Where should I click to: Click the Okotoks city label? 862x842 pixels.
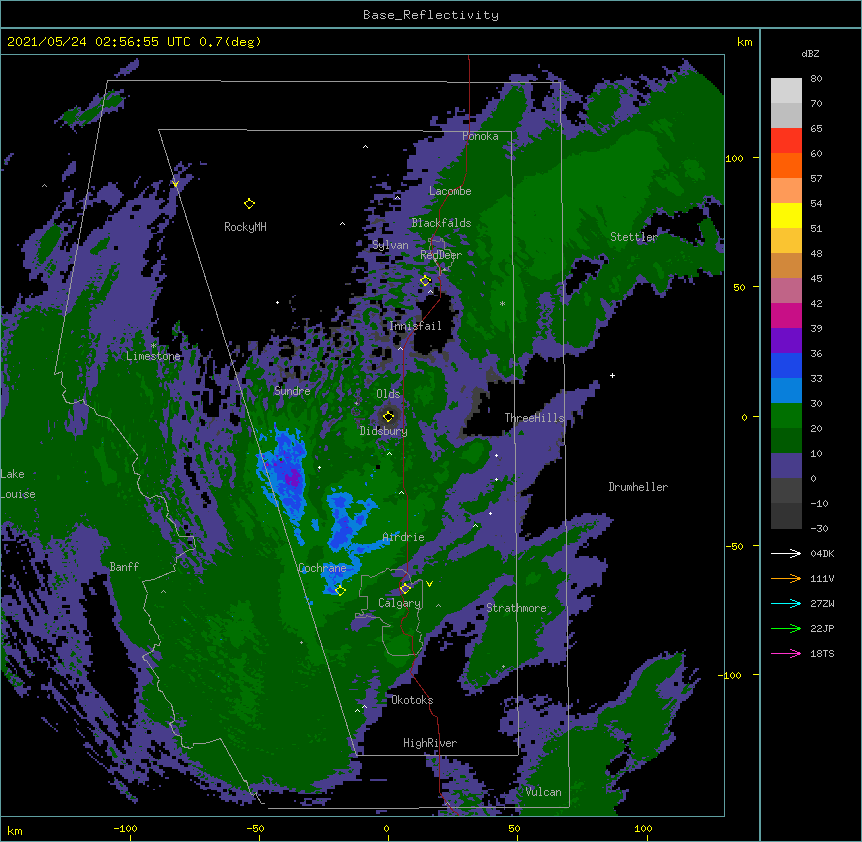412,700
